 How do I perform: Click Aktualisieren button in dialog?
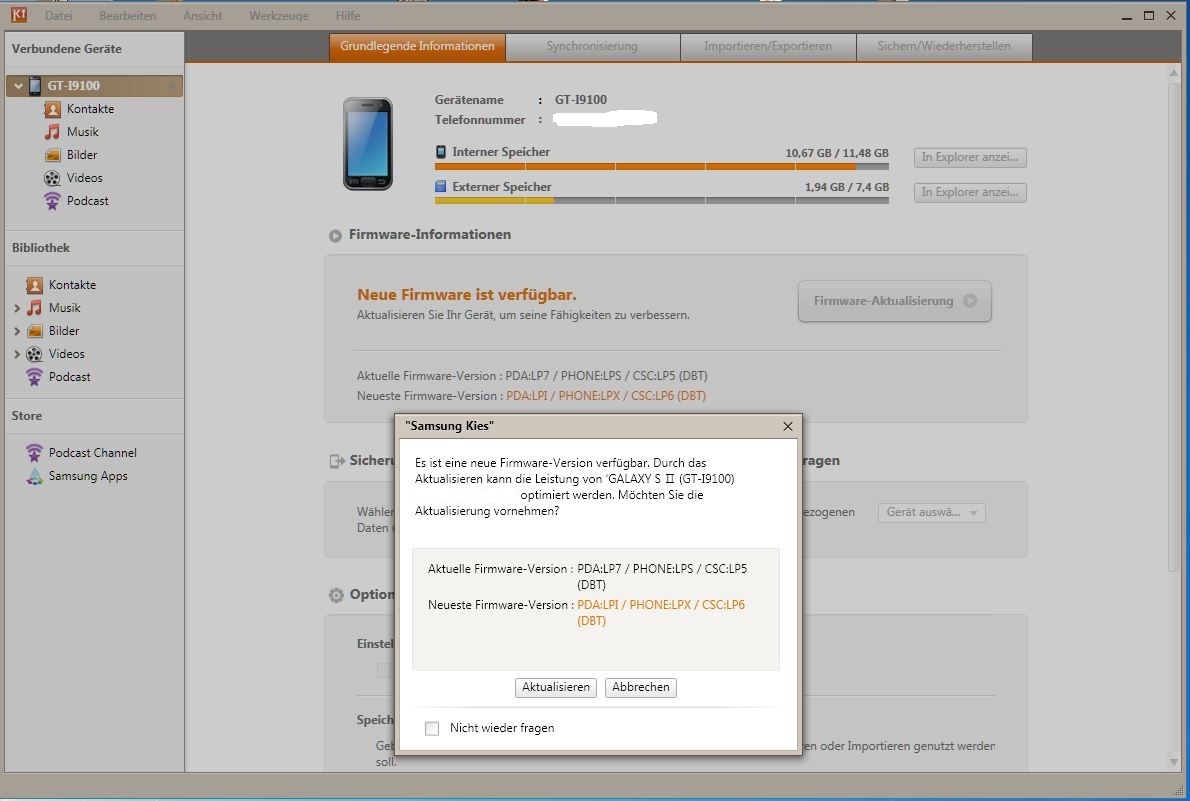pos(556,687)
